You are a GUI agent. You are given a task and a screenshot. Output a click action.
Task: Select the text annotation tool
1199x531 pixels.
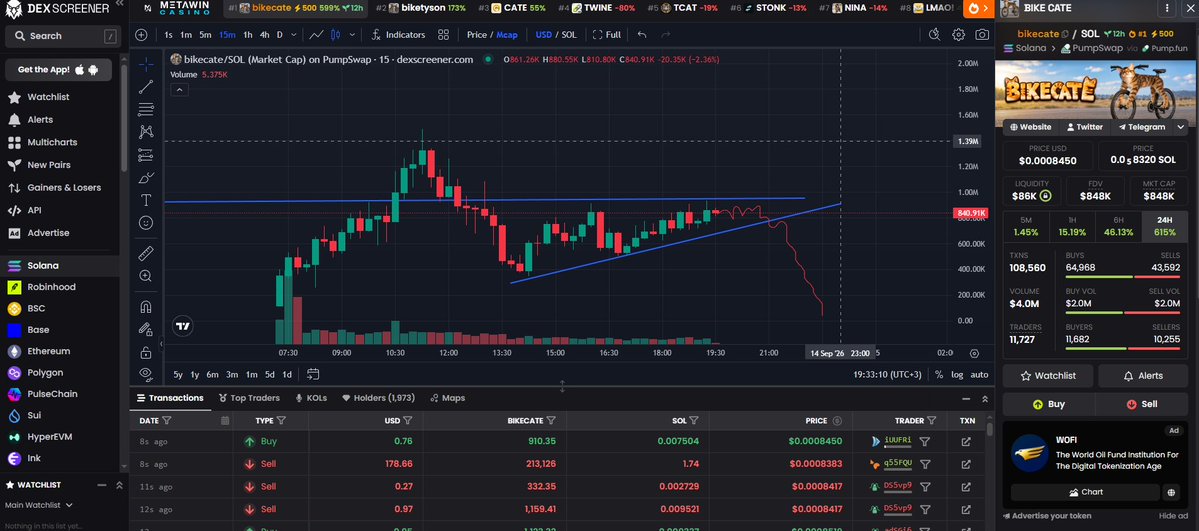tap(146, 200)
